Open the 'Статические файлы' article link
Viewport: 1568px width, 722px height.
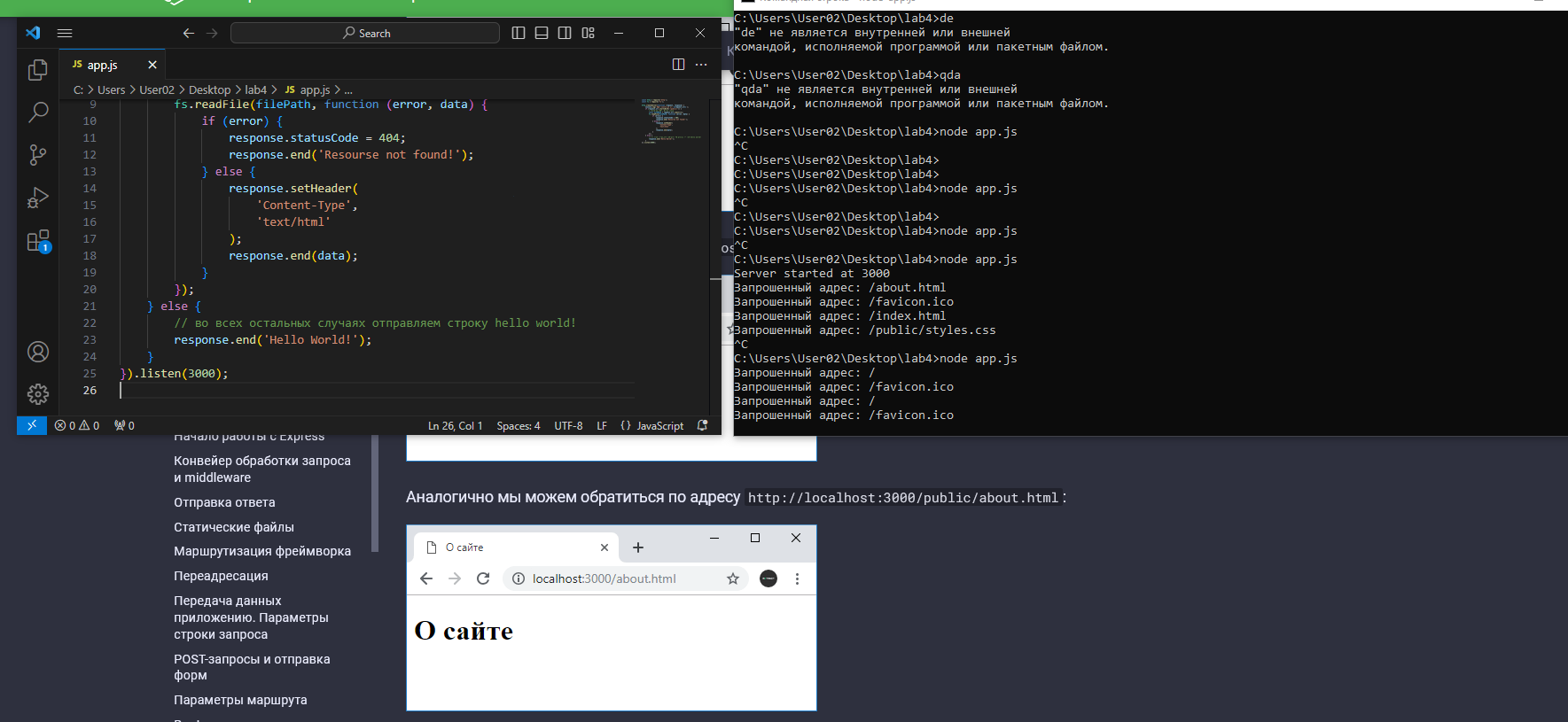pyautogui.click(x=234, y=527)
